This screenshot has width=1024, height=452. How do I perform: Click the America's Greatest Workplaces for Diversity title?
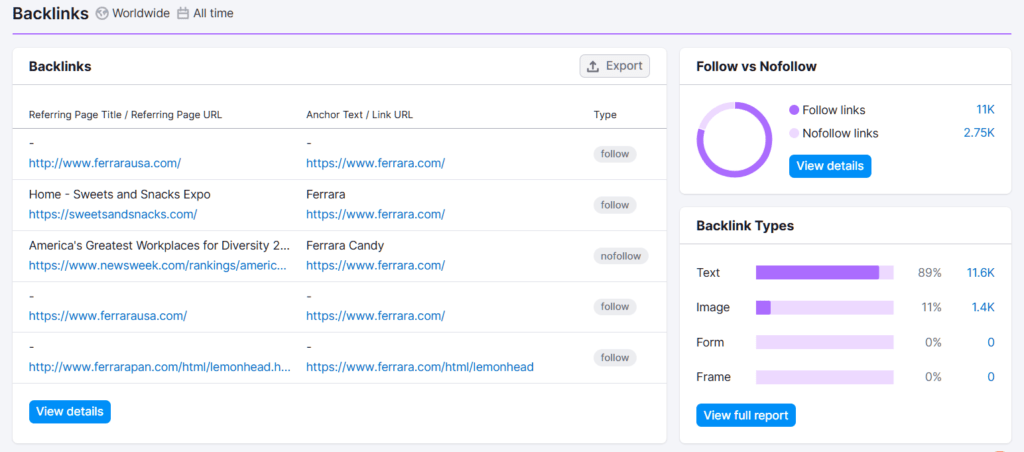pos(159,246)
